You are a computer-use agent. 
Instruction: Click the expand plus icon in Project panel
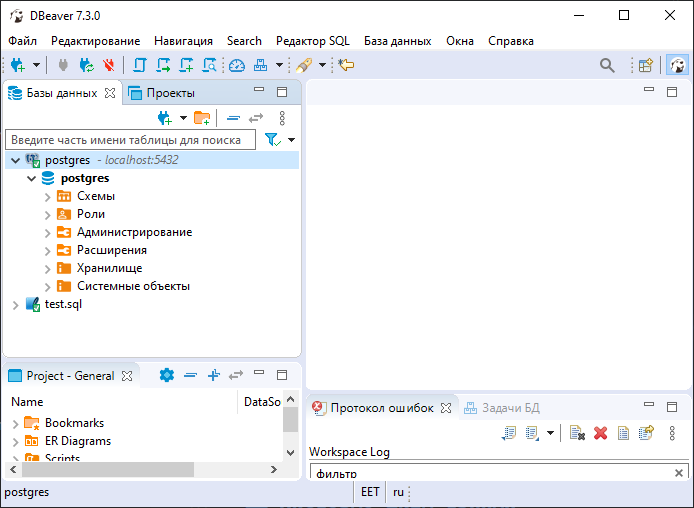(214, 375)
